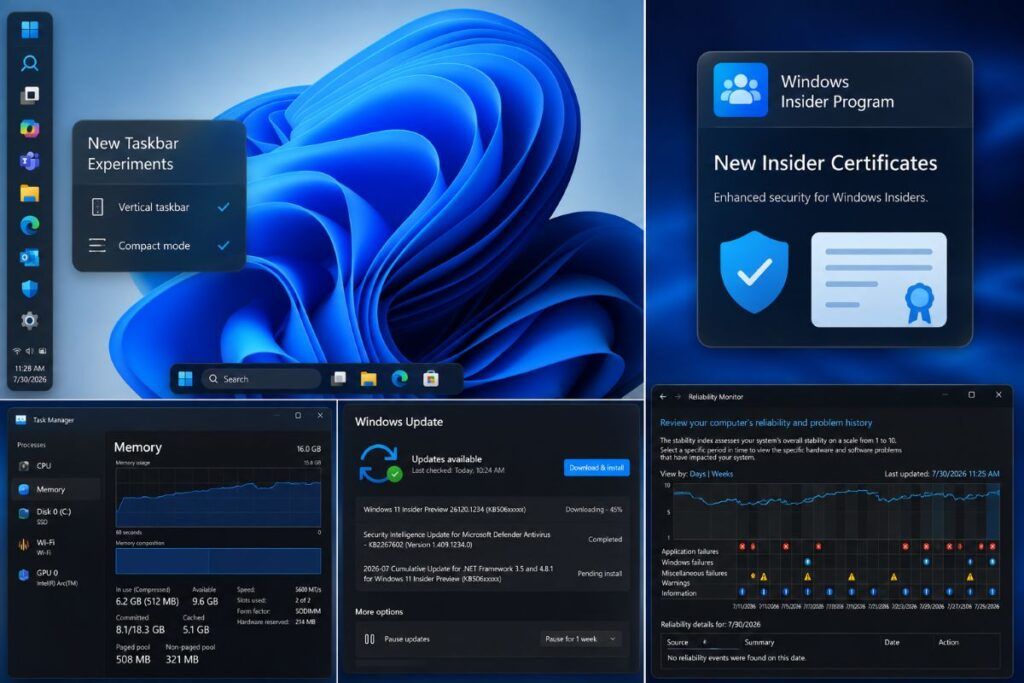Viewport: 1024px width, 683px height.
Task: Open the Pause for 1 week dropdown
Action: pos(580,639)
